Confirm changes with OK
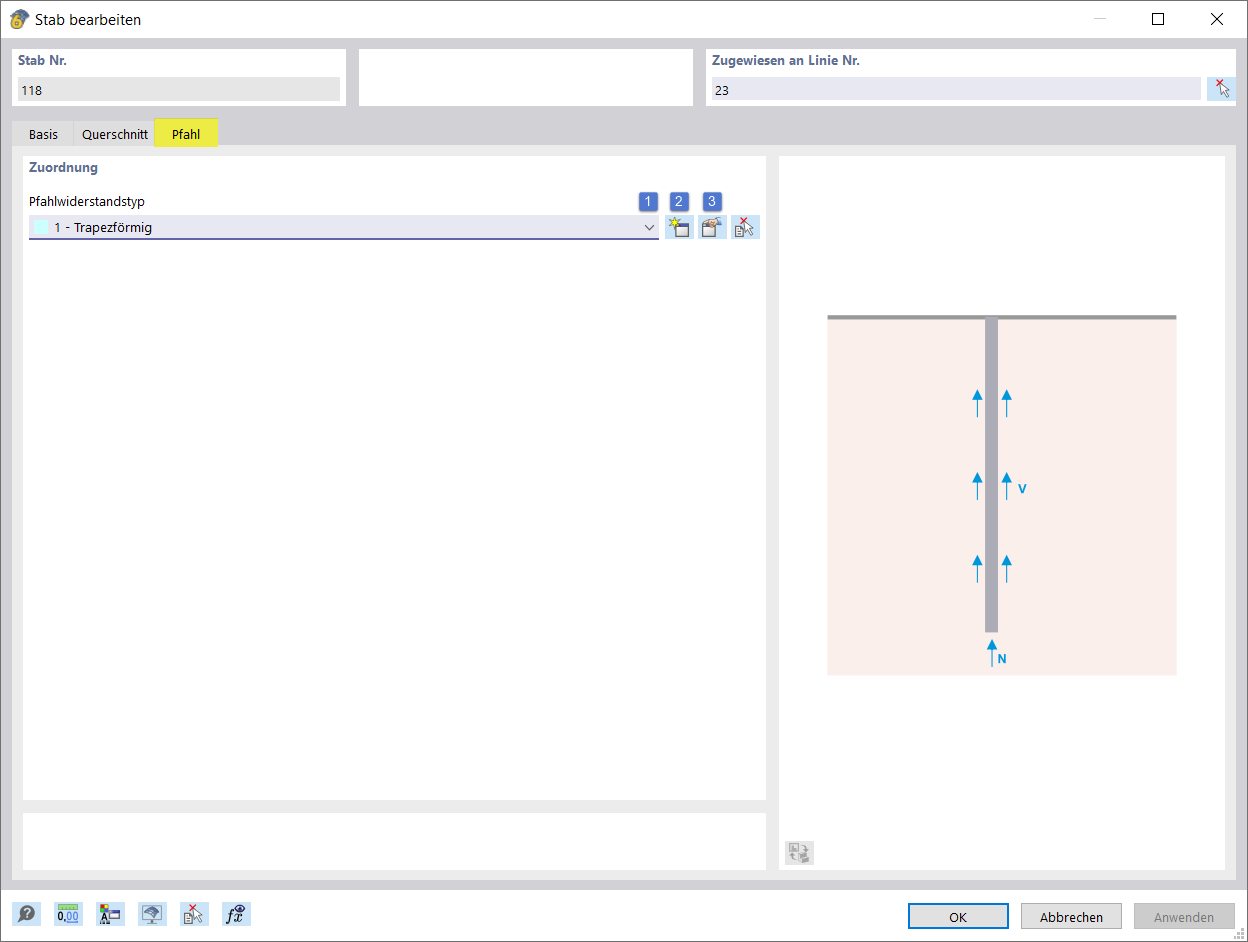Image resolution: width=1248 pixels, height=942 pixels. pyautogui.click(x=957, y=916)
